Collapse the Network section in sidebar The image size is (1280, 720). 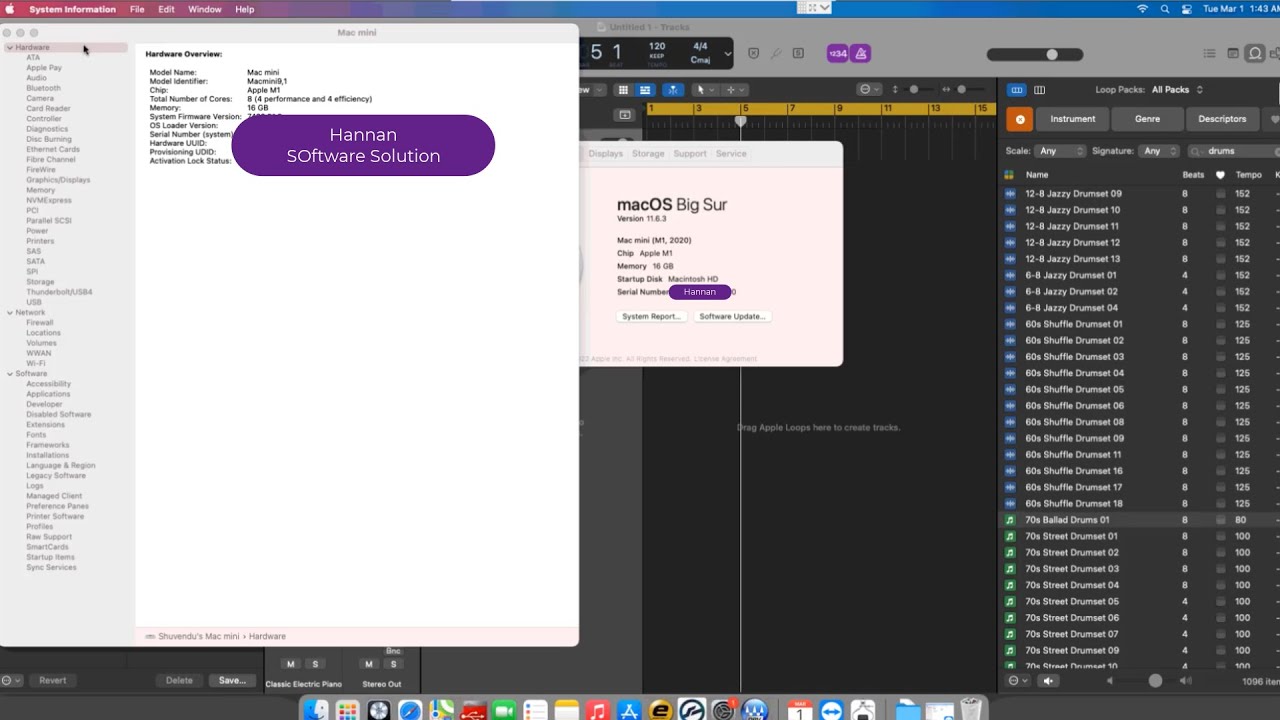point(10,313)
